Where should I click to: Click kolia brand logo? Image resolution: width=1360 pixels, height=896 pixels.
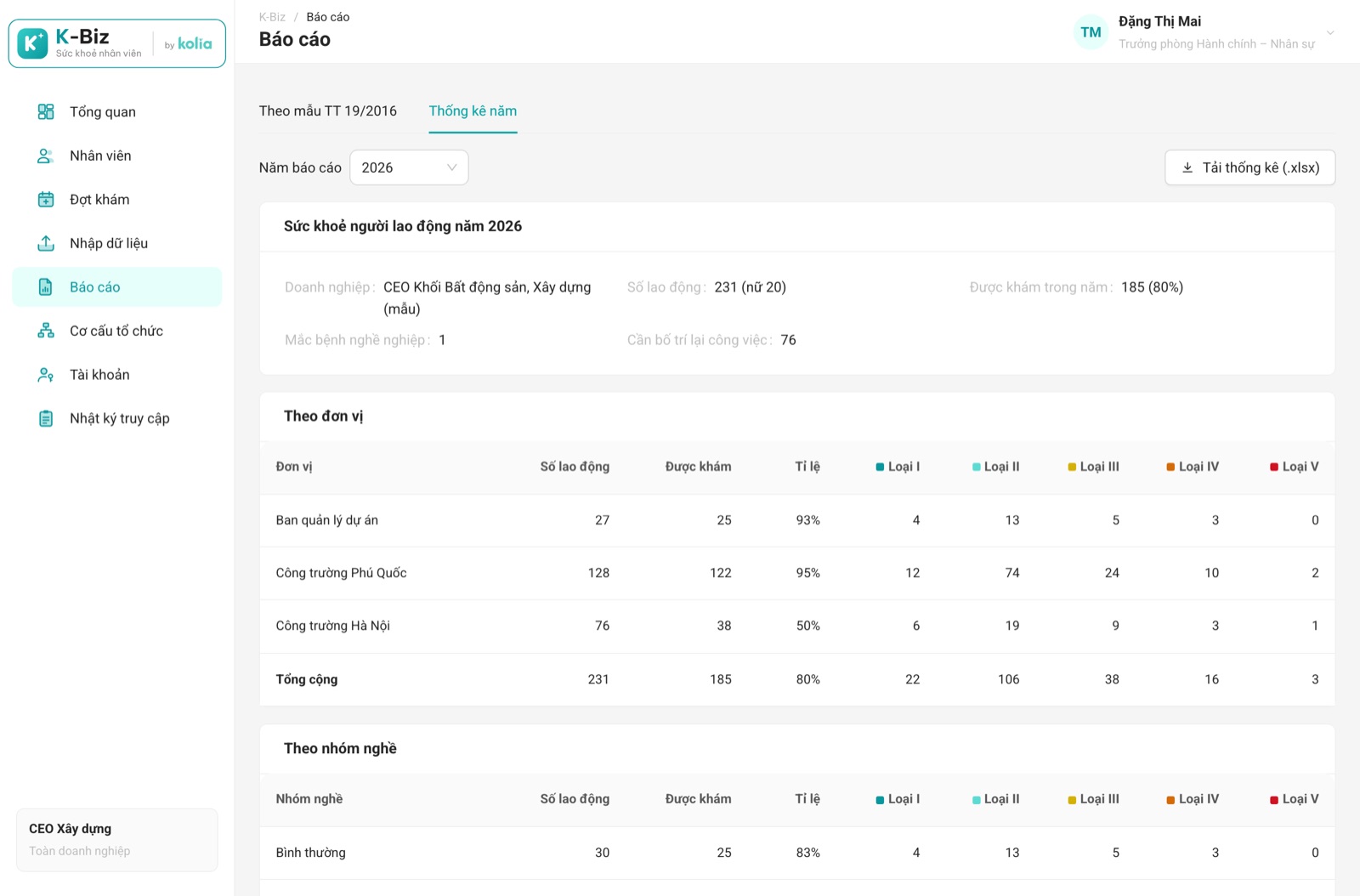click(195, 43)
